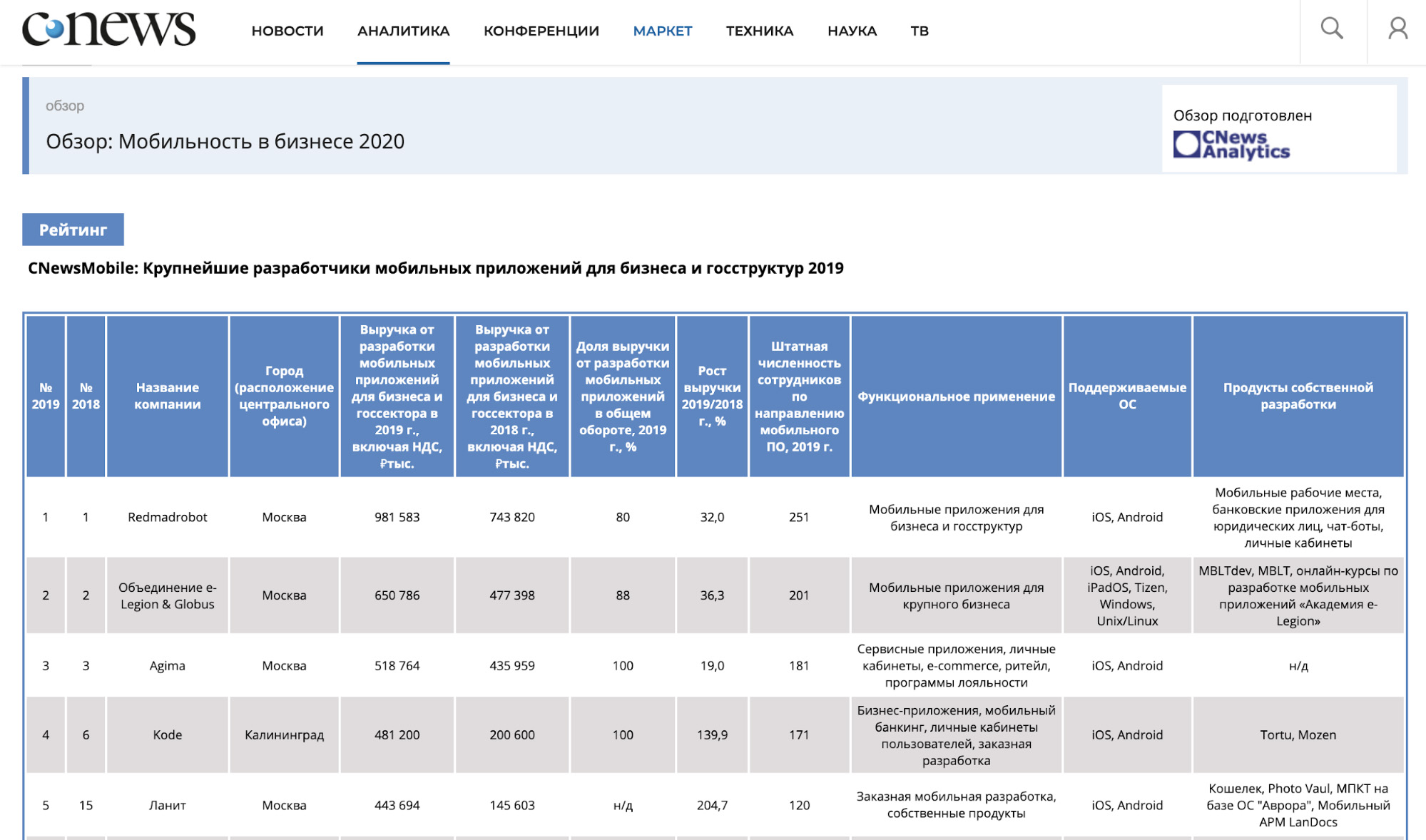Select the Ланит company cell
Image resolution: width=1426 pixels, height=840 pixels.
[x=168, y=805]
